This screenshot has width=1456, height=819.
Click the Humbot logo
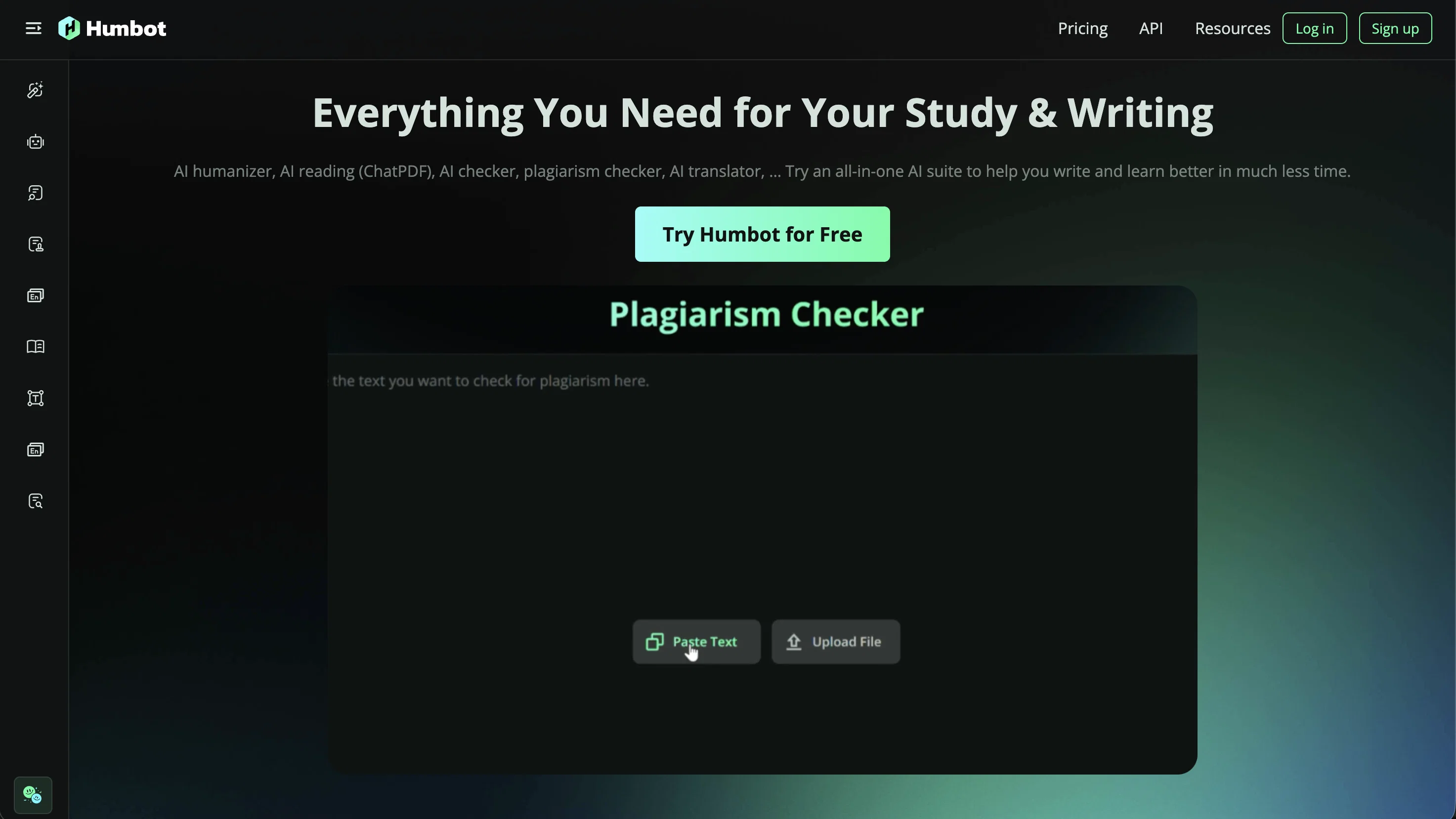tap(112, 28)
